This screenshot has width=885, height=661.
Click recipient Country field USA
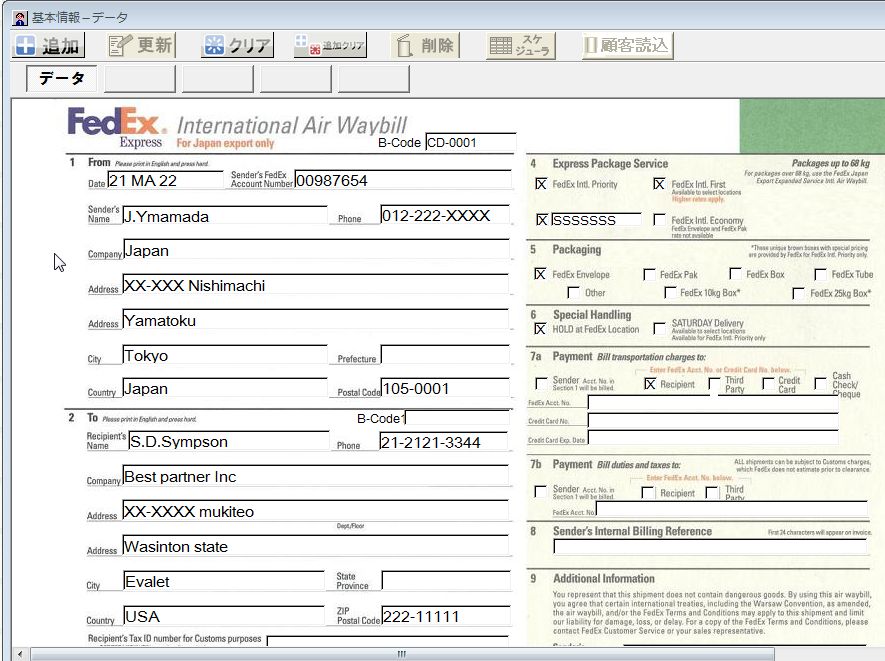coord(224,616)
